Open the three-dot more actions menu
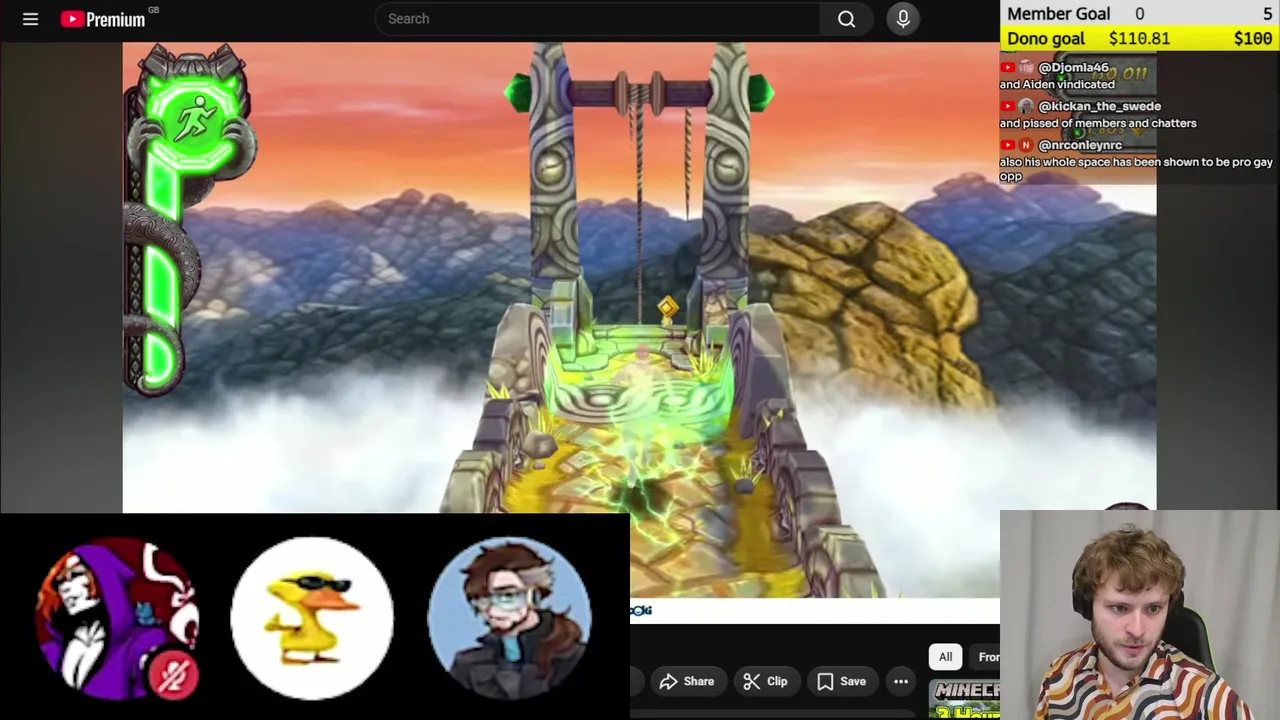This screenshot has width=1280, height=720. (901, 681)
